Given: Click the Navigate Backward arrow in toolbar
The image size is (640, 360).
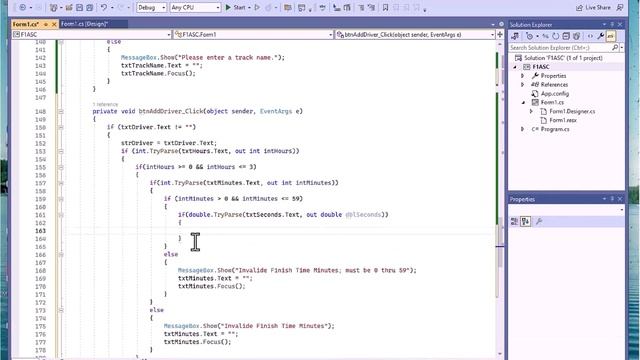Looking at the screenshot, I should (x=22, y=7).
